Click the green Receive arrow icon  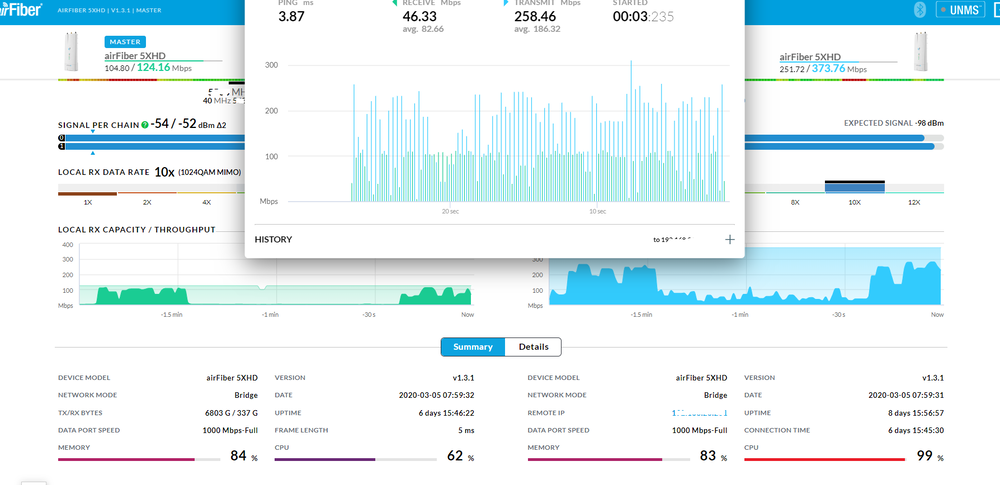coord(394,3)
